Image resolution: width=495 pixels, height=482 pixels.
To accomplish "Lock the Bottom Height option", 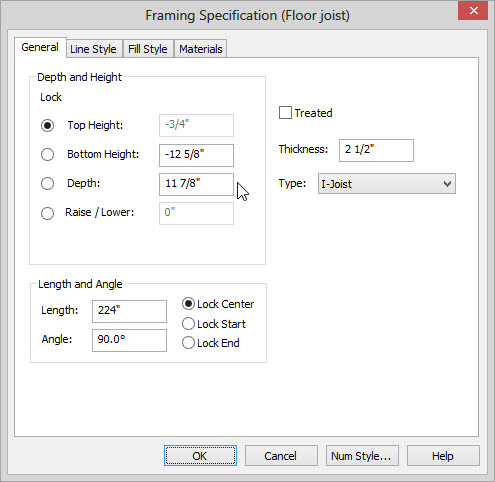I will click(47, 154).
